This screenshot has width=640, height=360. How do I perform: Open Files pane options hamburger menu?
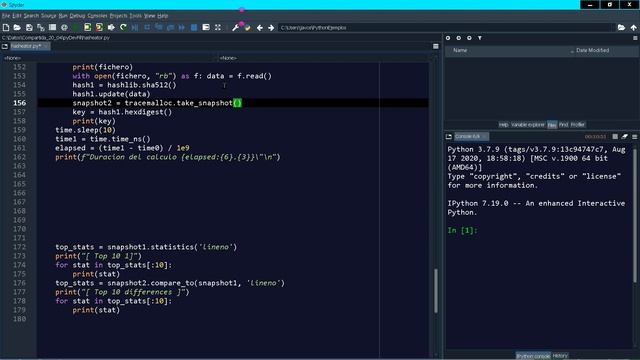pos(635,38)
